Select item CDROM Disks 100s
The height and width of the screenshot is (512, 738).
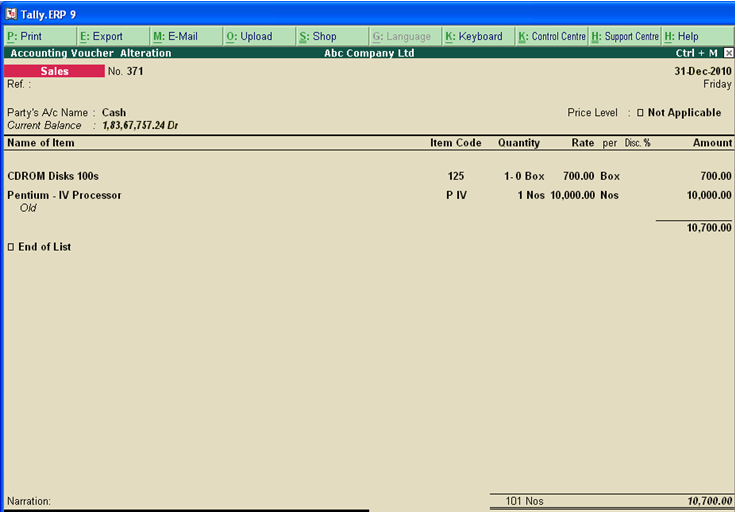(53, 176)
